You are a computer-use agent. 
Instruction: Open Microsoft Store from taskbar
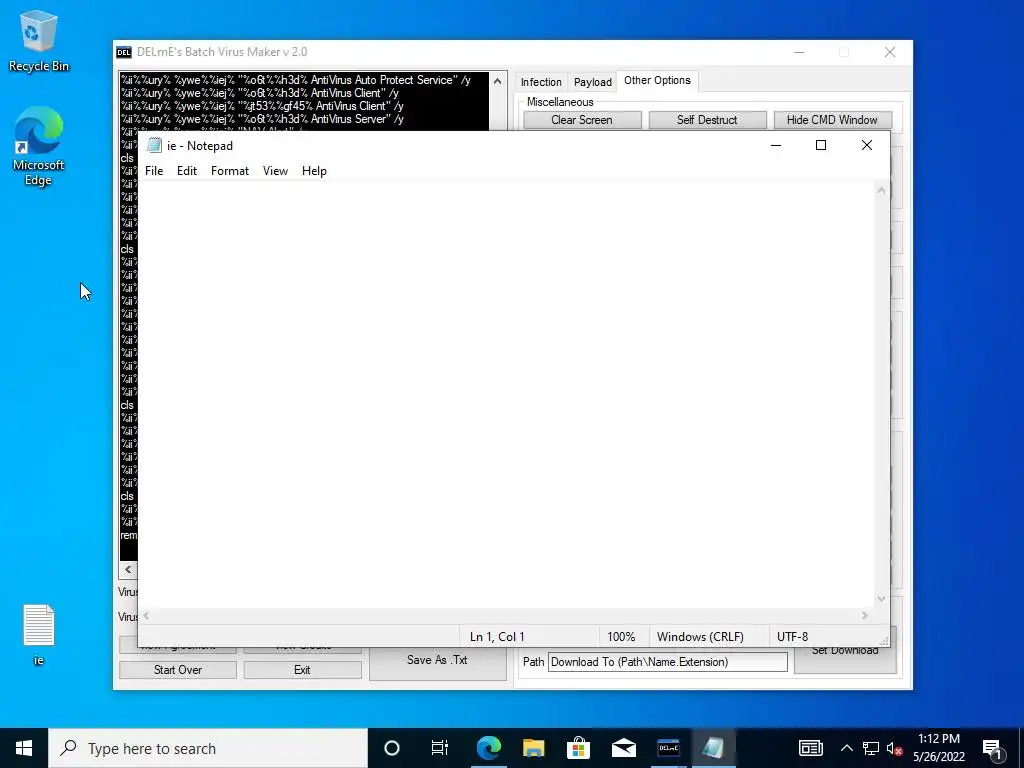579,748
